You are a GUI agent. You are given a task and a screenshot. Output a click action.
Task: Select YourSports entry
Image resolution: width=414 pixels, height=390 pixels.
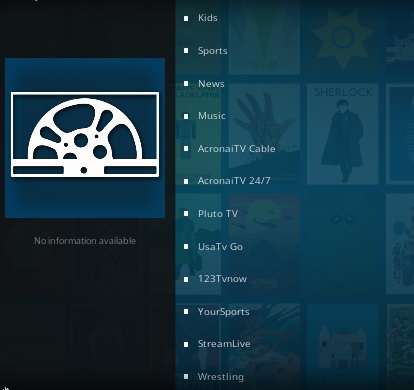point(224,312)
